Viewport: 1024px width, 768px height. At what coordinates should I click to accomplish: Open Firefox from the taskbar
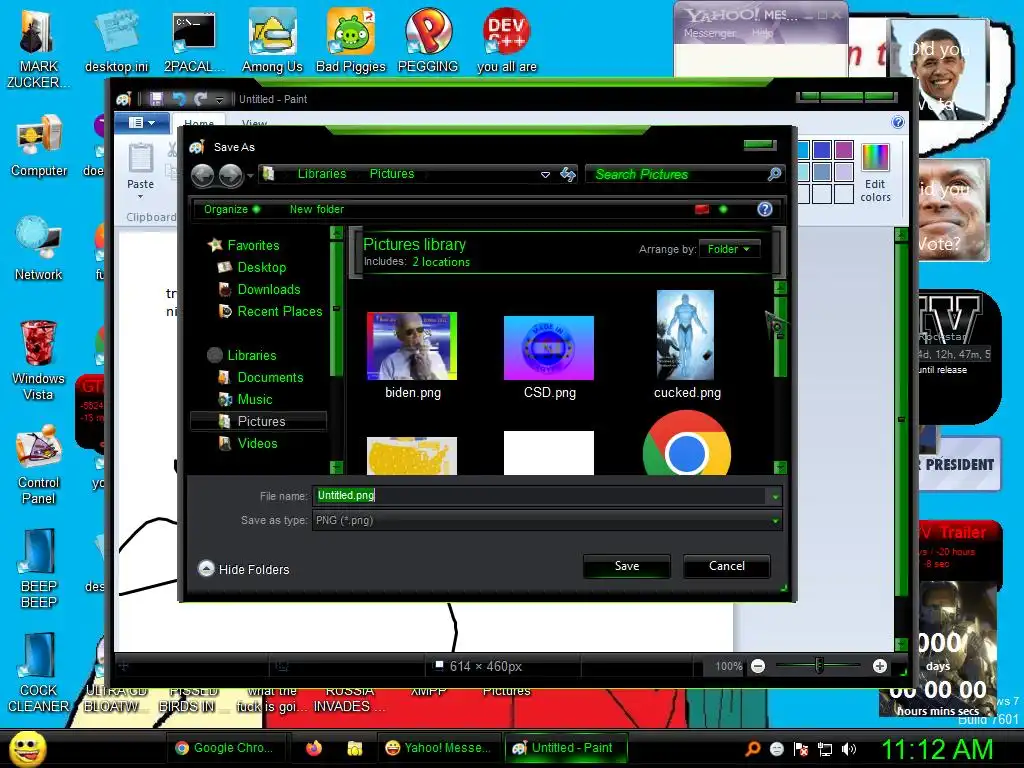pyautogui.click(x=314, y=748)
